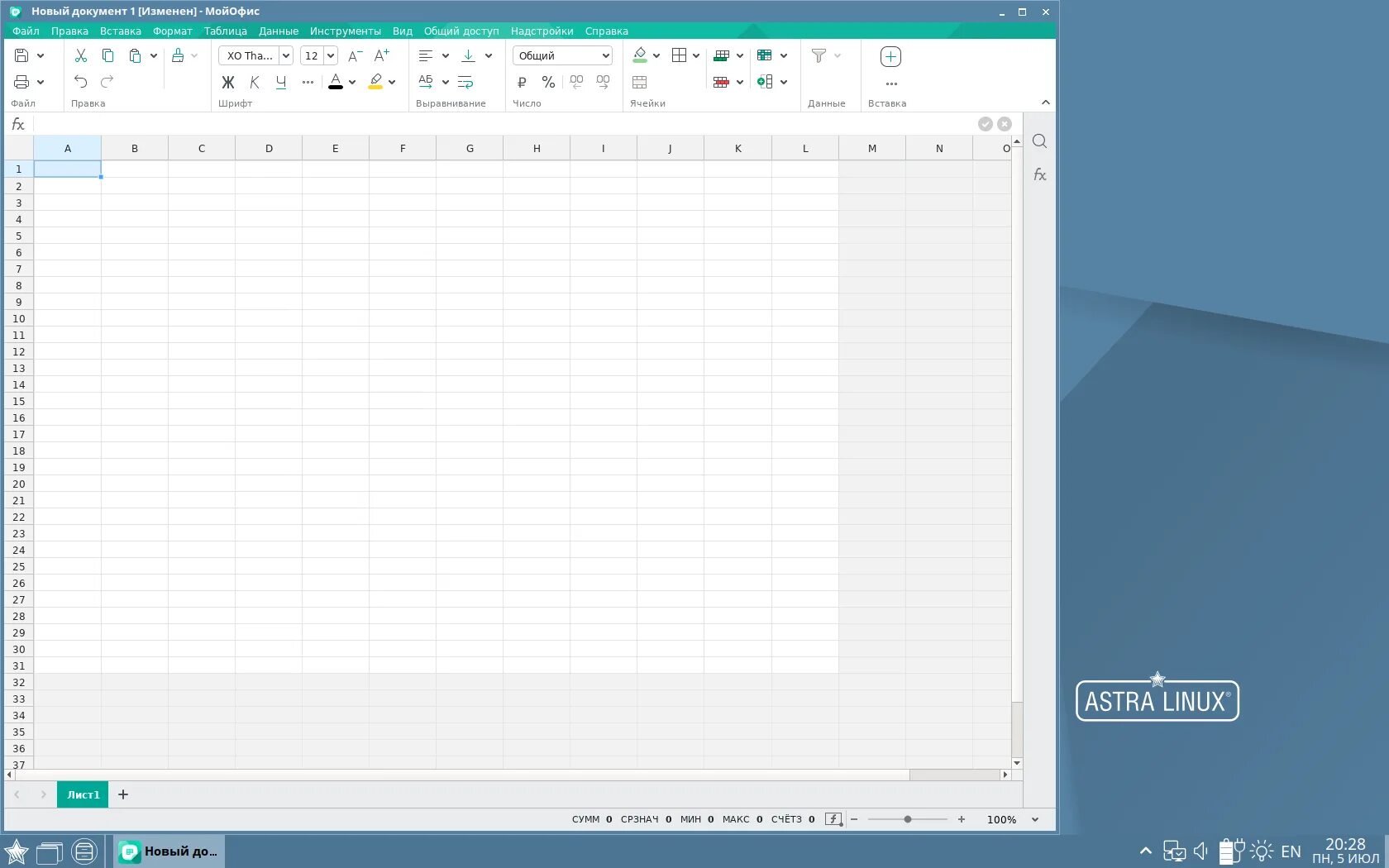Click the round plus Insert button
This screenshot has height=868, width=1389.
[890, 56]
